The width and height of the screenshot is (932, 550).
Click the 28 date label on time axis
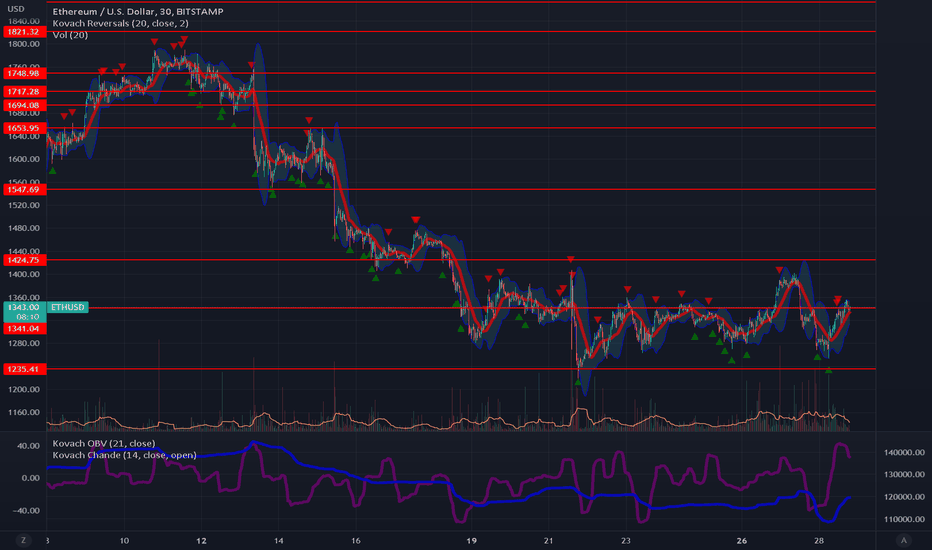(818, 540)
